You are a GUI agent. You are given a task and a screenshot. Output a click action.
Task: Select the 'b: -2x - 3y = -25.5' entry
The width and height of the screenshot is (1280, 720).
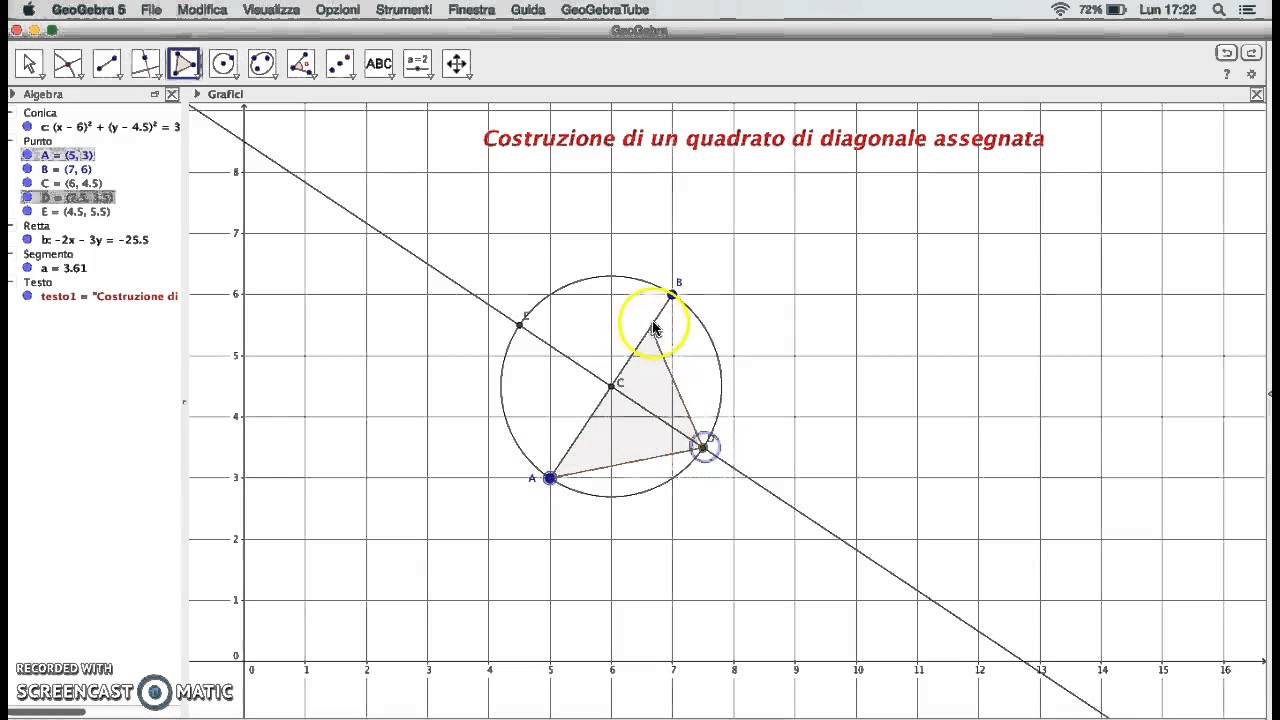coord(95,240)
